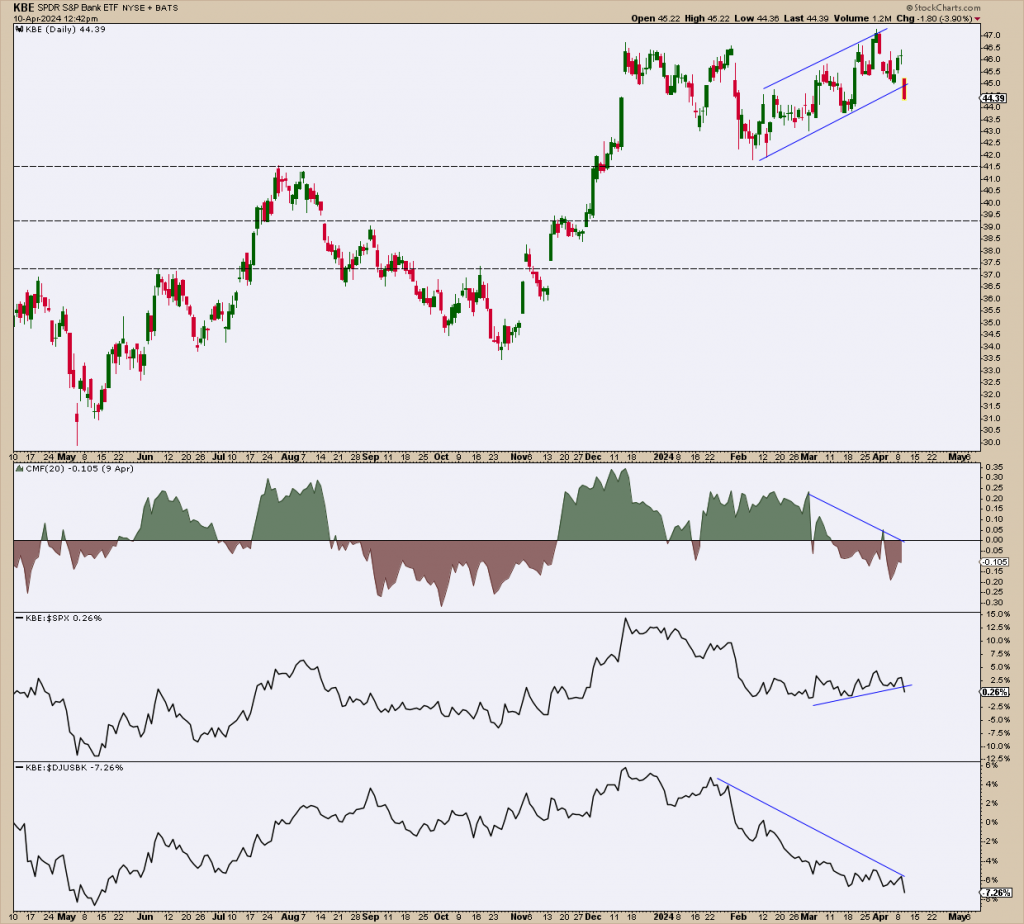Click the 15.0% label on the KBE:$SPX axis
The height and width of the screenshot is (924, 1024).
[997, 614]
